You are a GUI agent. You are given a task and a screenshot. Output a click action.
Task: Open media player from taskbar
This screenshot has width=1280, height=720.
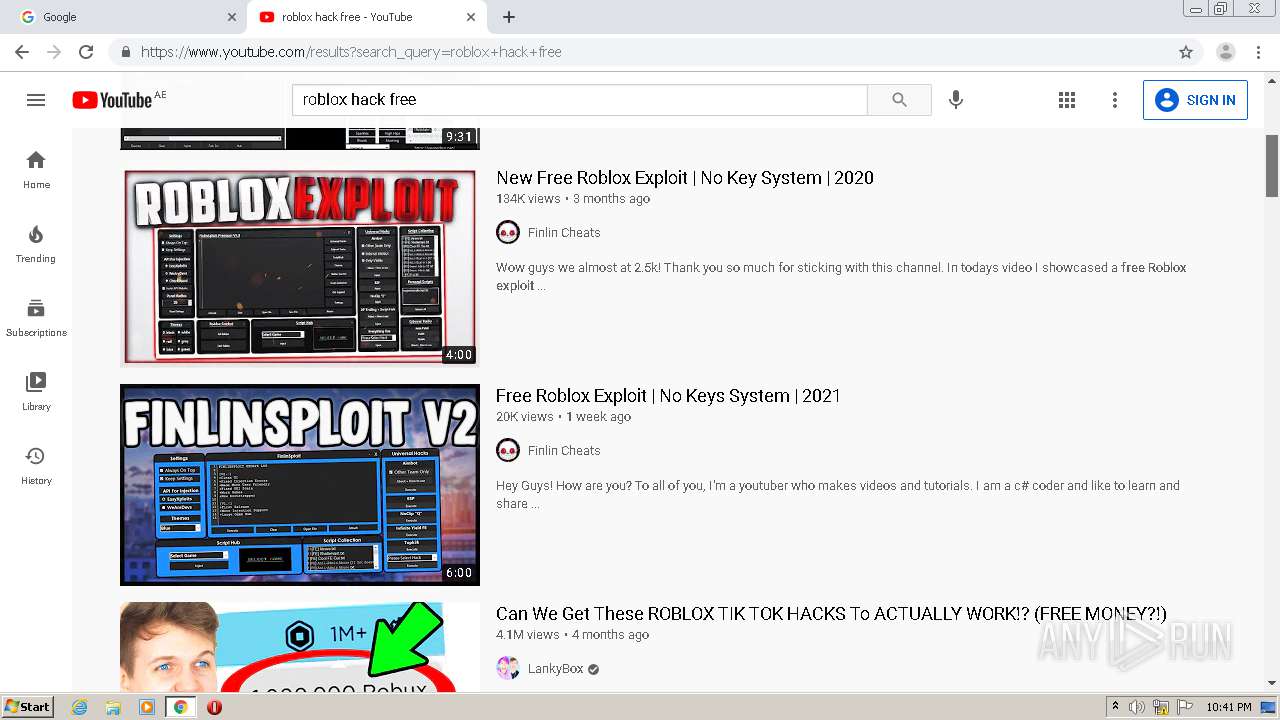(147, 707)
